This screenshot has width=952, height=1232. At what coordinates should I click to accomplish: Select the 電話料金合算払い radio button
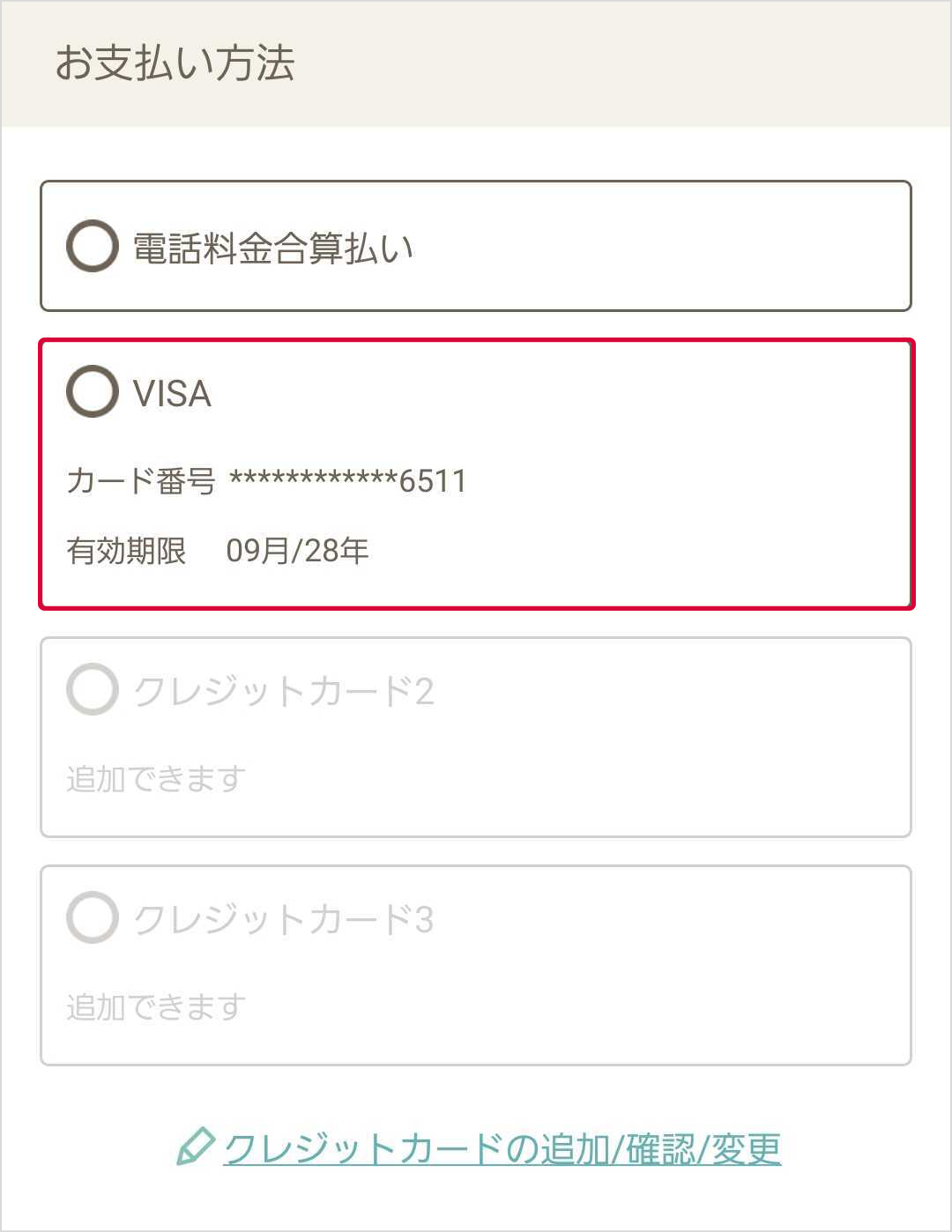pyautogui.click(x=93, y=246)
